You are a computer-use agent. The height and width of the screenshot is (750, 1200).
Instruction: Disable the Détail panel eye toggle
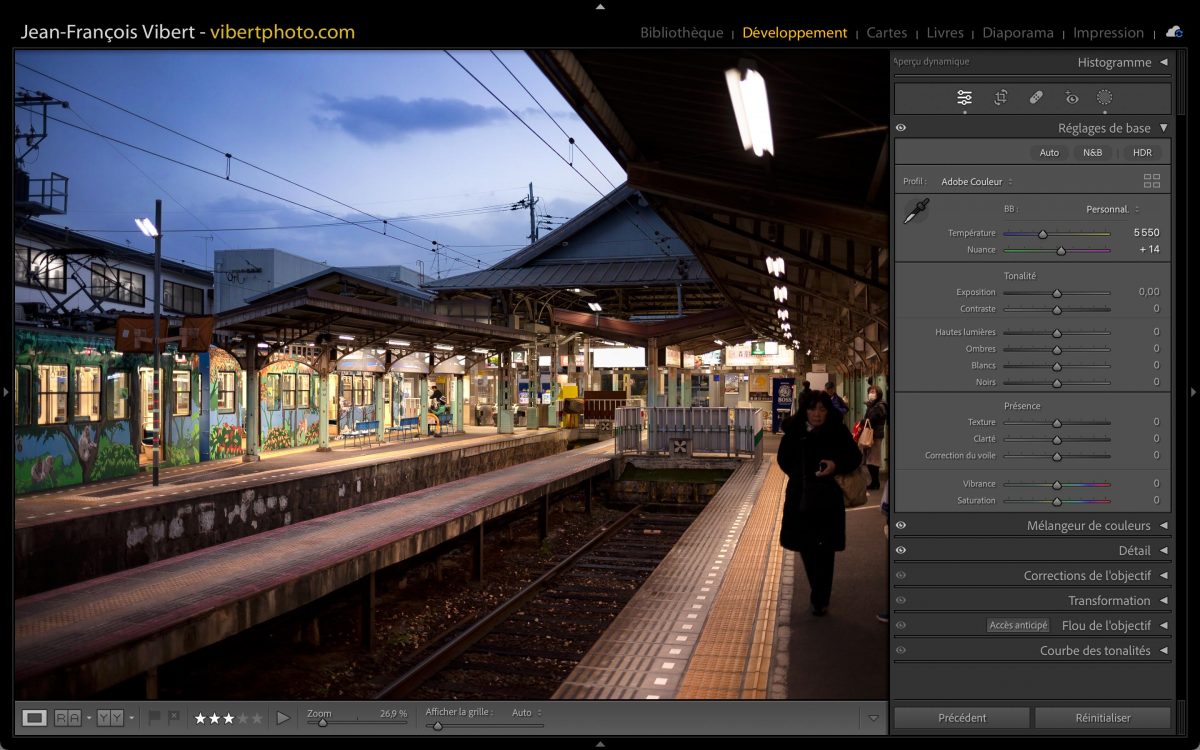coord(901,550)
